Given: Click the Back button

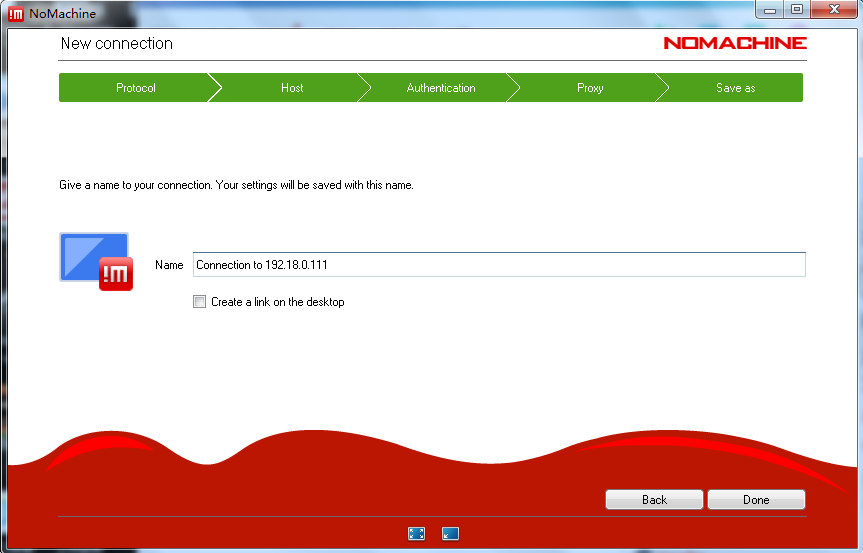Looking at the screenshot, I should point(654,500).
